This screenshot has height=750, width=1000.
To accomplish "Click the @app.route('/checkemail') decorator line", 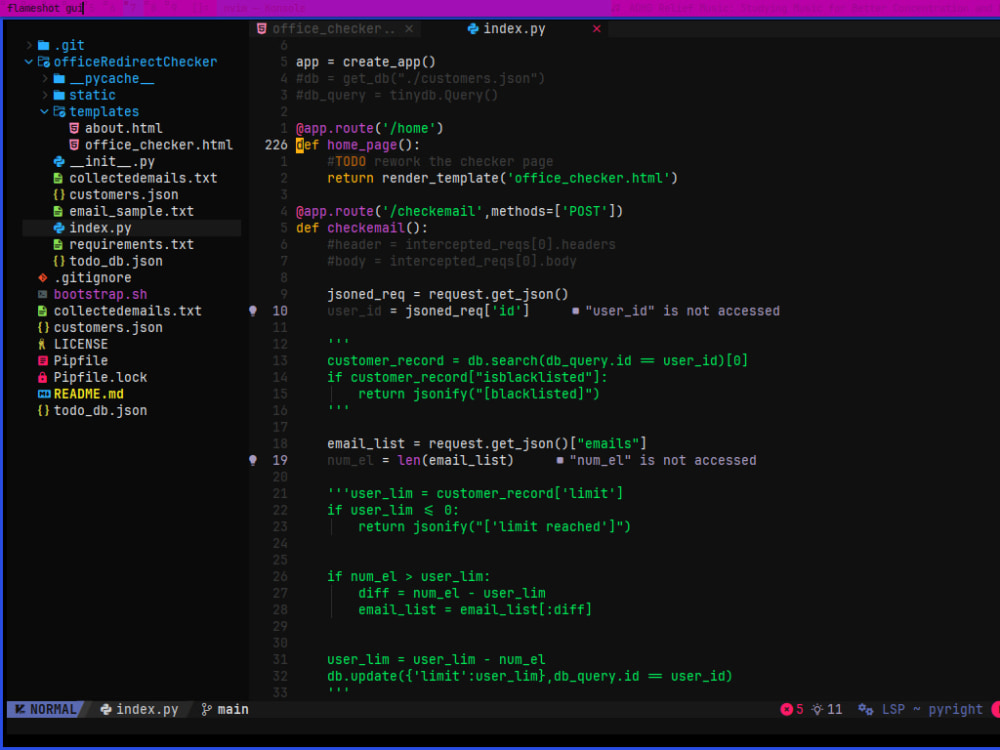I will click(x=459, y=211).
